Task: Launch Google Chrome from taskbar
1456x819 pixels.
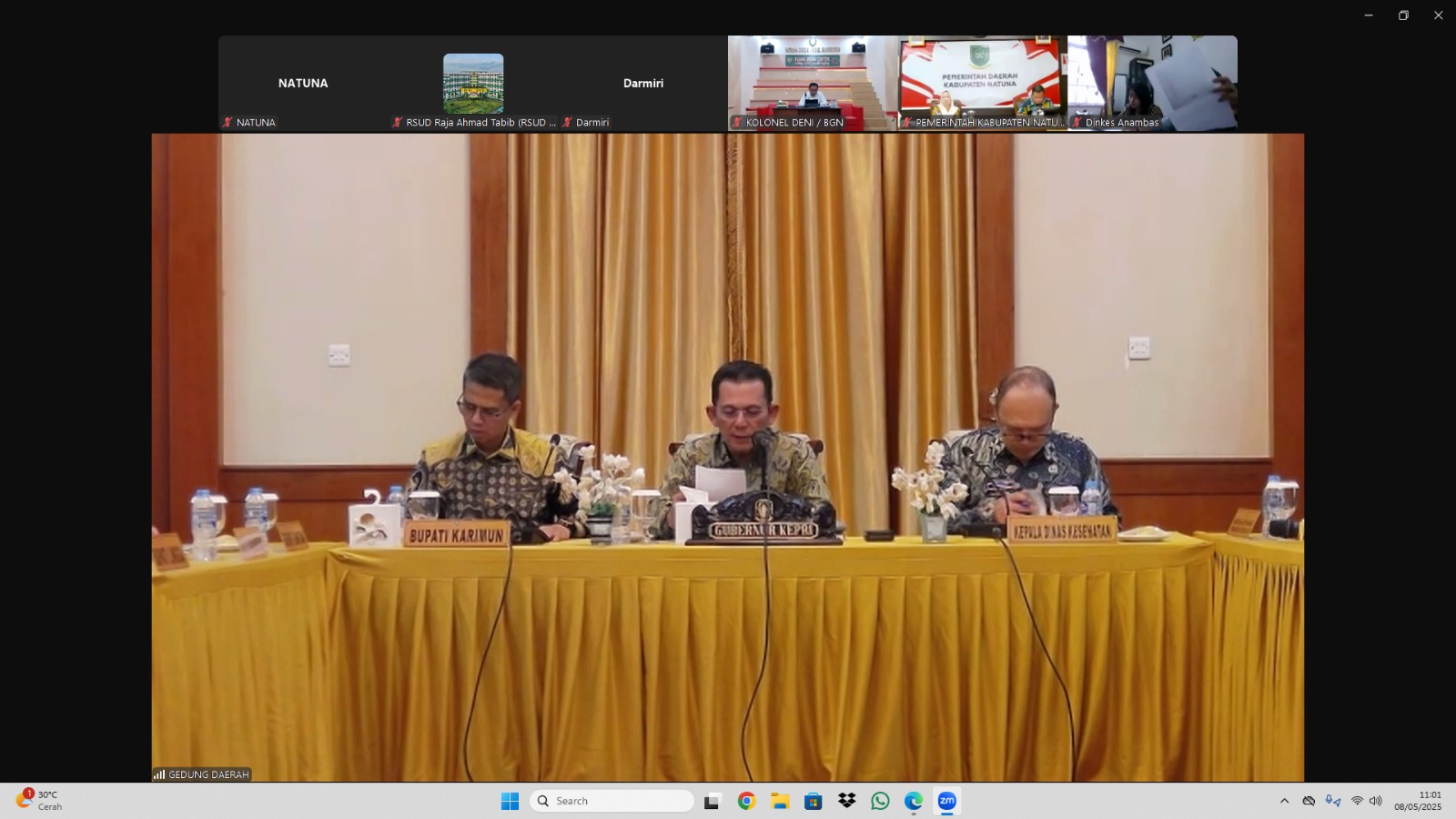Action: point(746,801)
